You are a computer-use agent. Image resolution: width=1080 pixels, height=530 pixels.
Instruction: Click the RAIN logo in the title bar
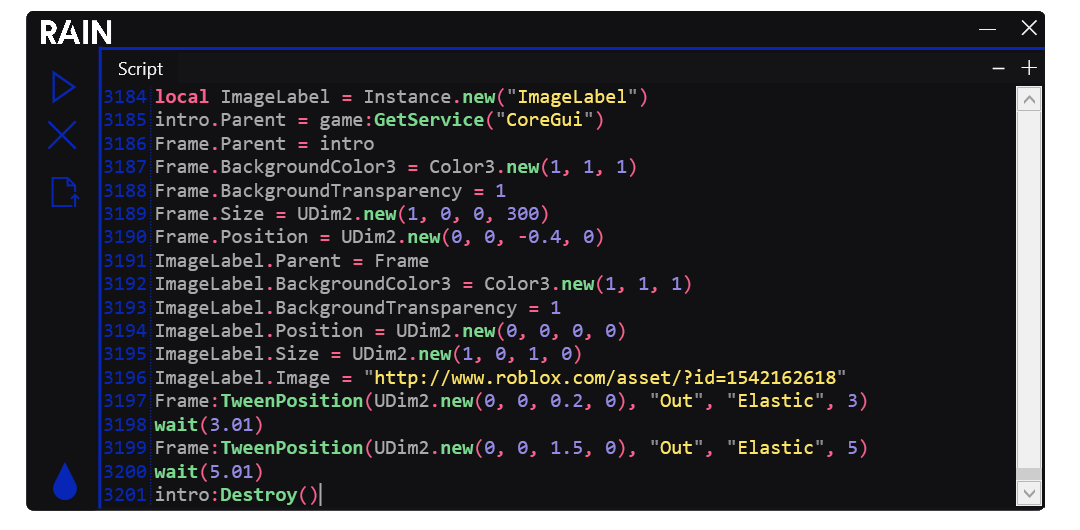pyautogui.click(x=76, y=32)
